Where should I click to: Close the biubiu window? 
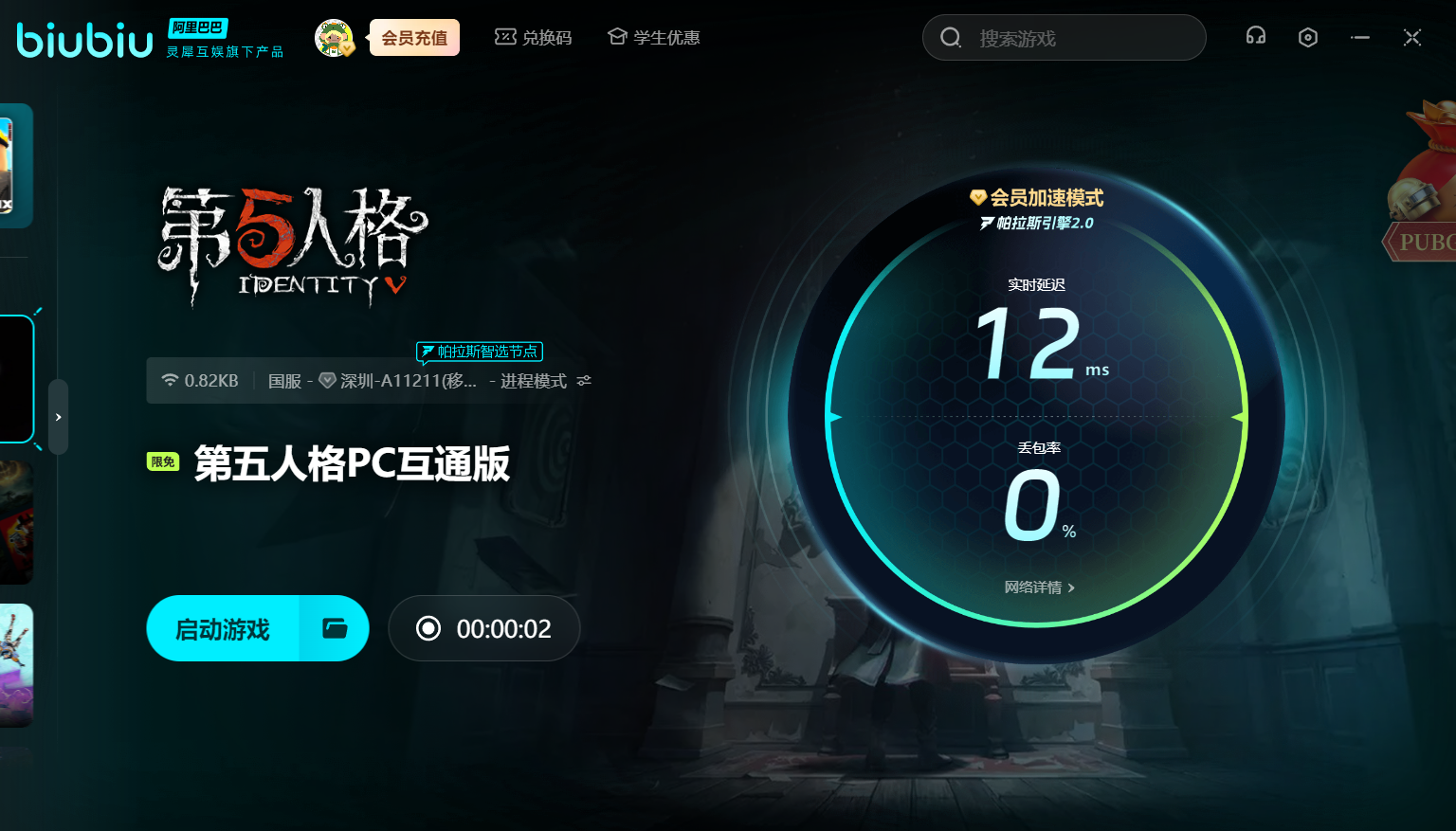point(1412,37)
